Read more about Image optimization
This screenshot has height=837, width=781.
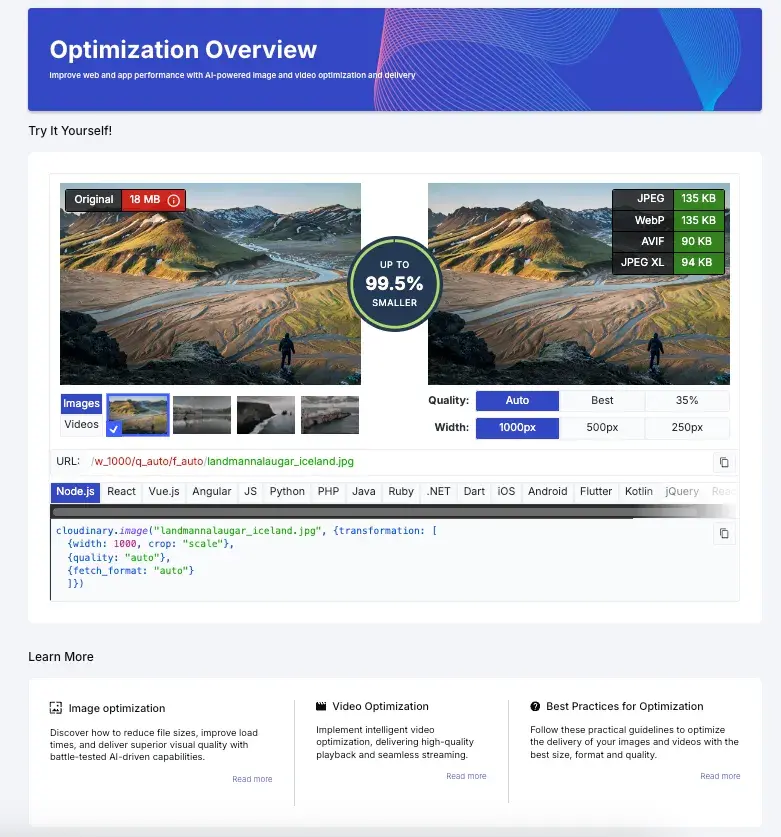[252, 779]
